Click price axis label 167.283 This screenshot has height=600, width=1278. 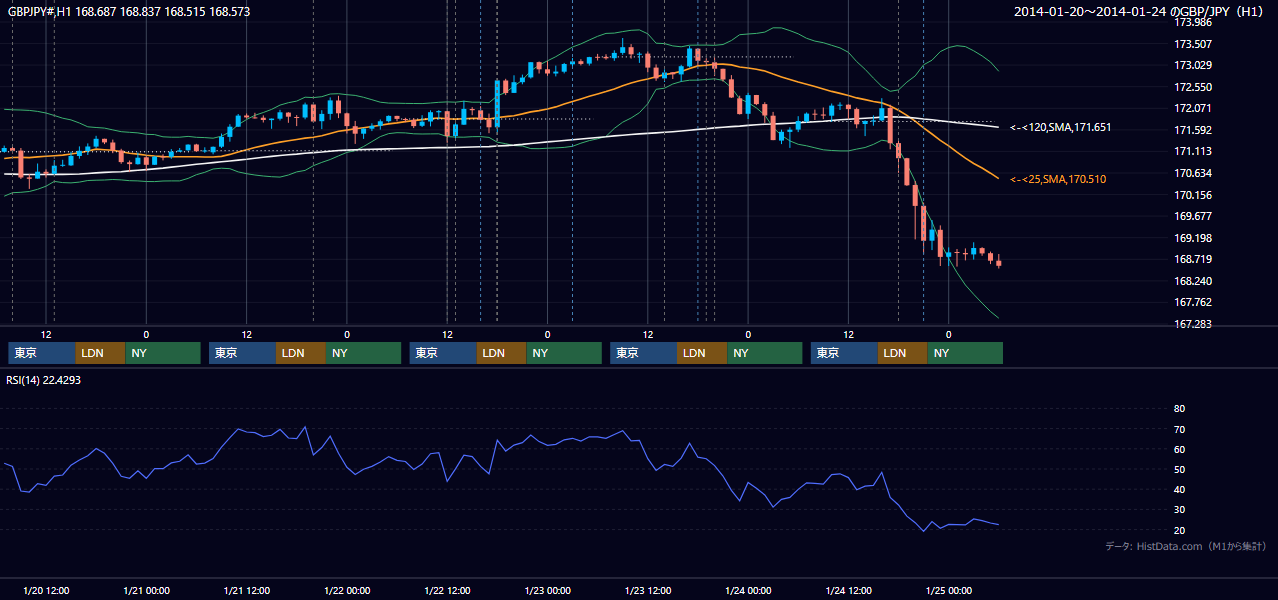1193,324
